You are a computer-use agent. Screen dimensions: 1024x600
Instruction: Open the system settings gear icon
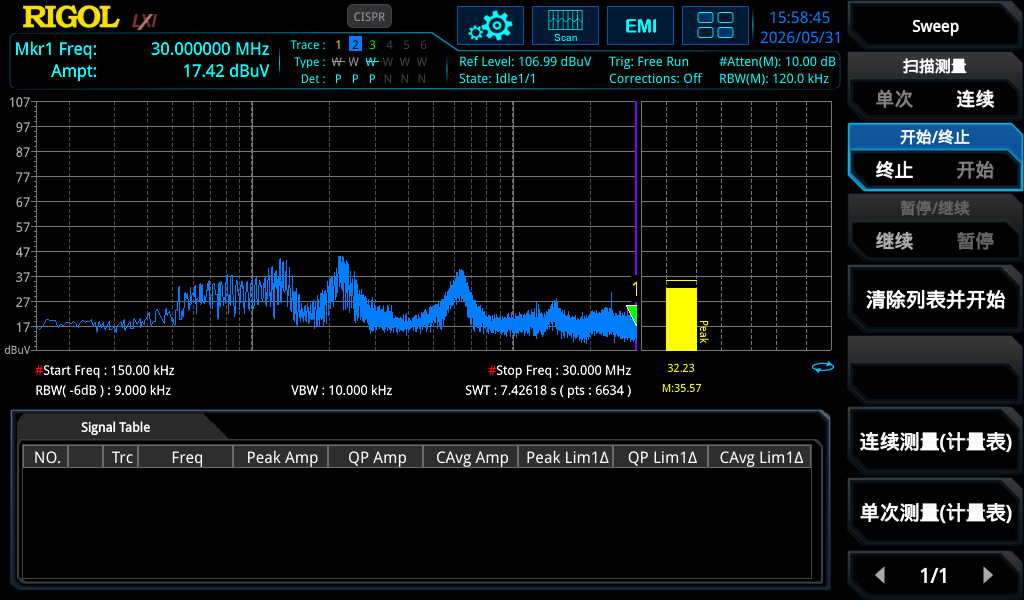click(490, 26)
